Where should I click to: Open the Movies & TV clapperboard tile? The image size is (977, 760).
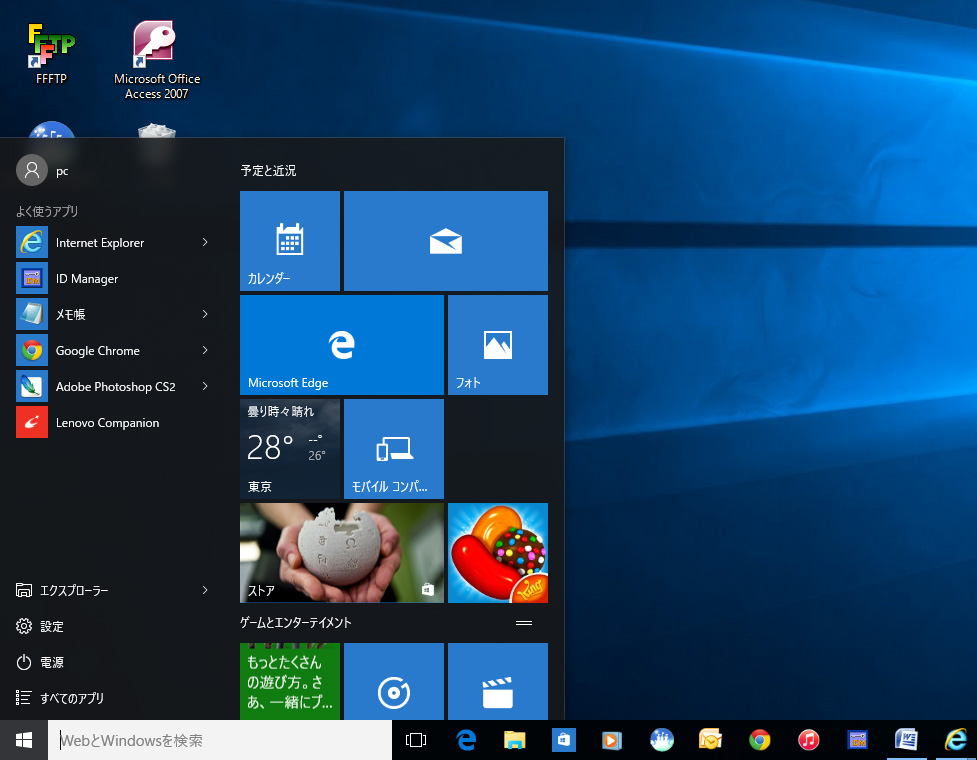(498, 682)
